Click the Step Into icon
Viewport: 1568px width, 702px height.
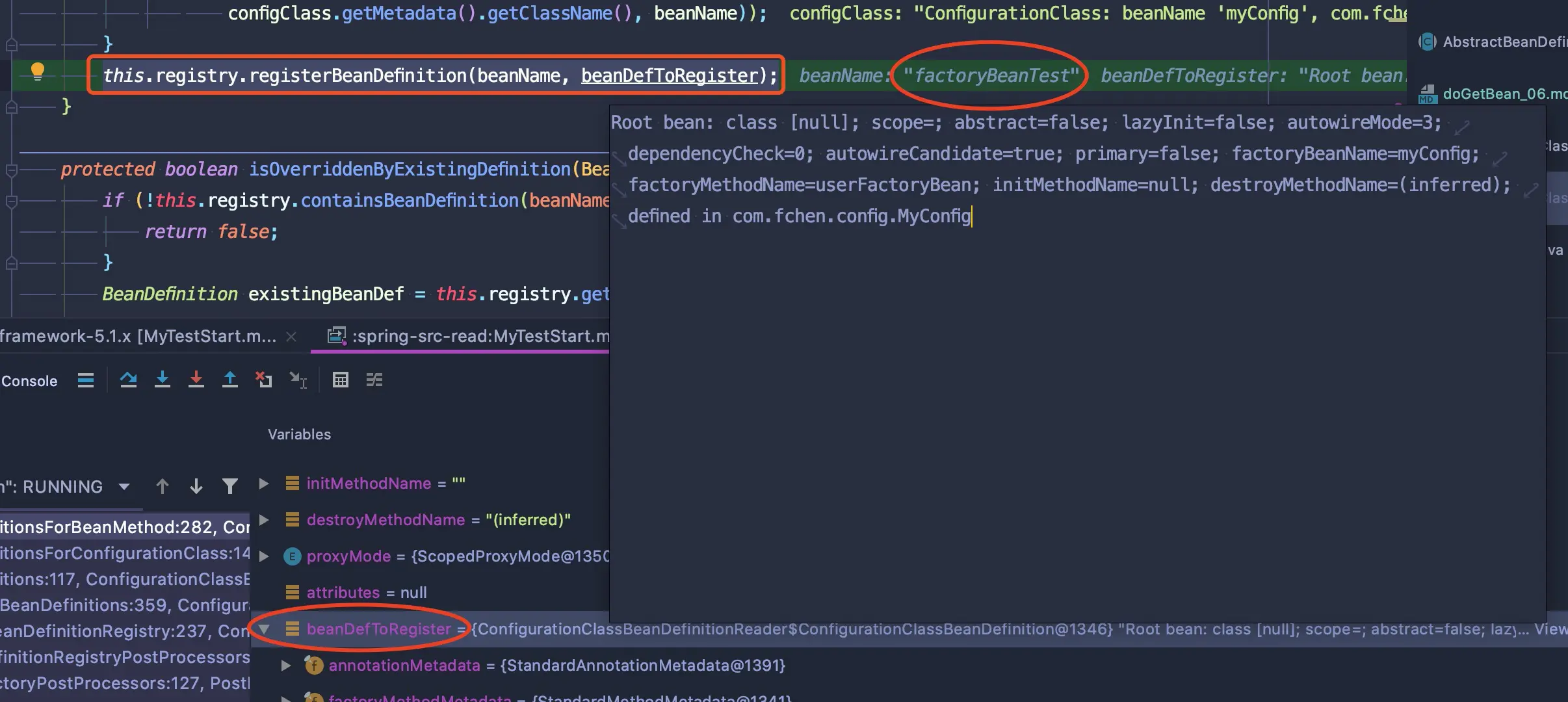163,380
